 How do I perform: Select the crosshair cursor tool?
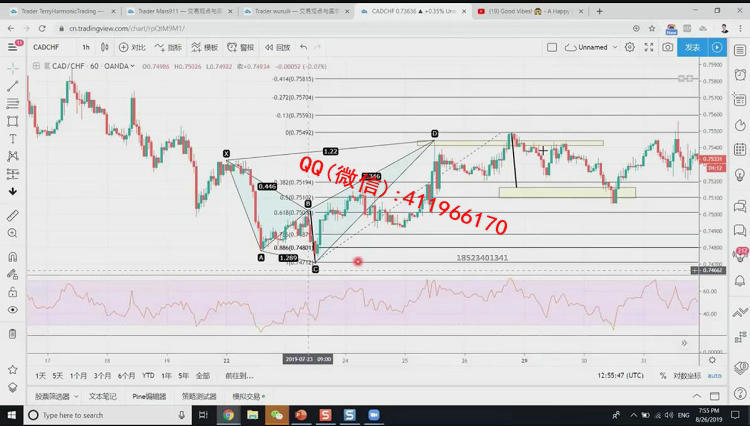[13, 68]
